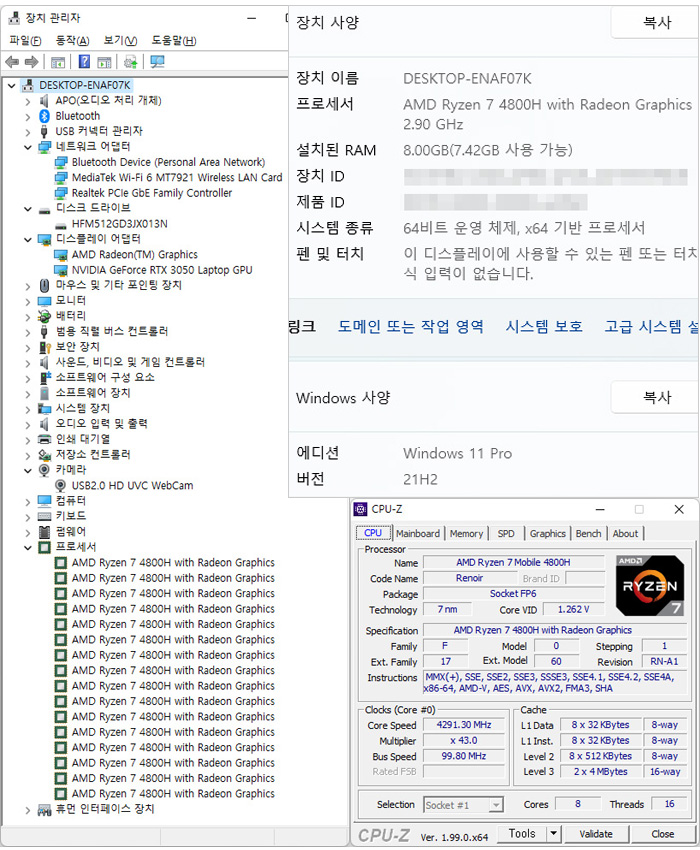This screenshot has height=850, width=700.
Task: Switch to the Memory tab in CPU-Z
Action: [x=466, y=534]
